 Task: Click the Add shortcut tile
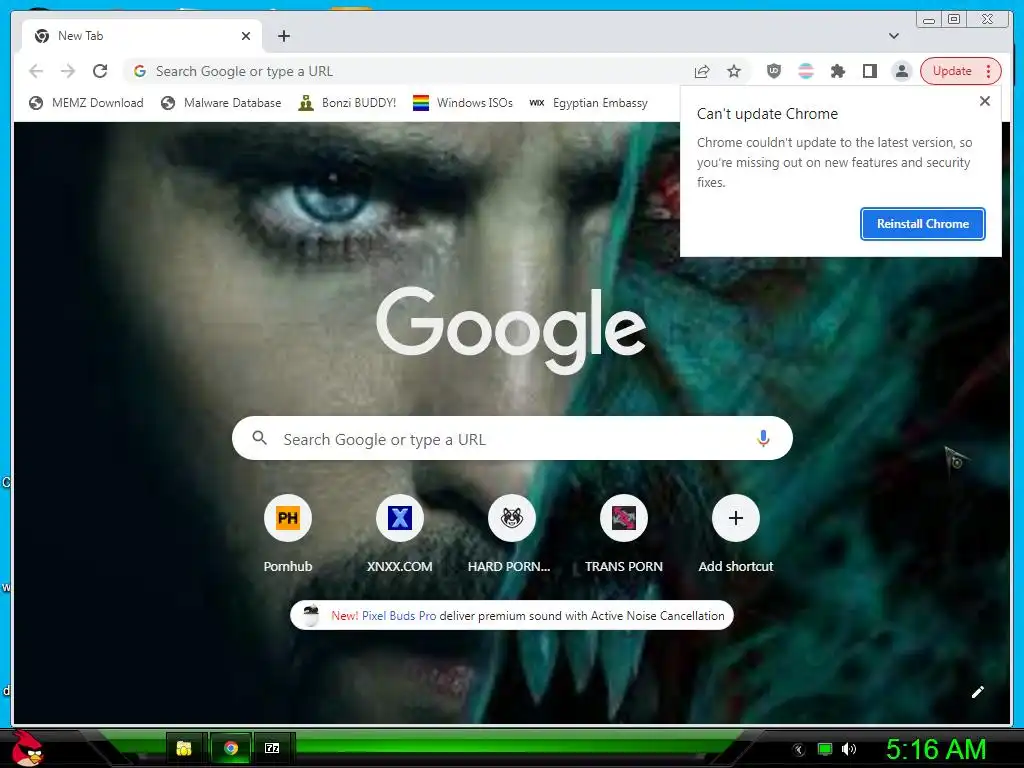click(x=735, y=535)
